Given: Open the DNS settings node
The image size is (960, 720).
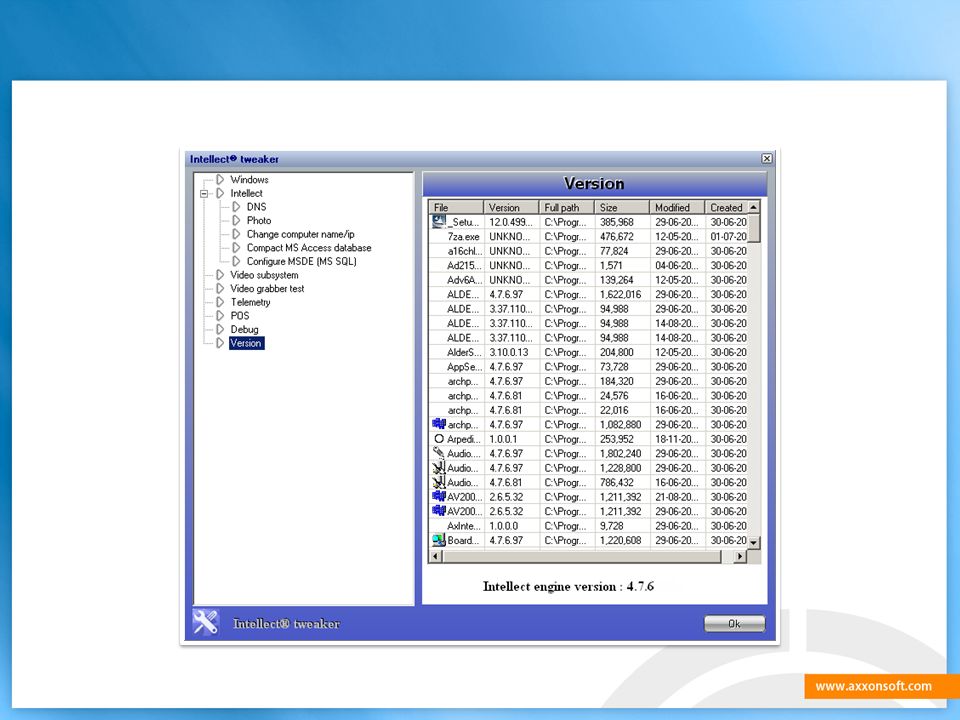Looking at the screenshot, I should tap(257, 207).
